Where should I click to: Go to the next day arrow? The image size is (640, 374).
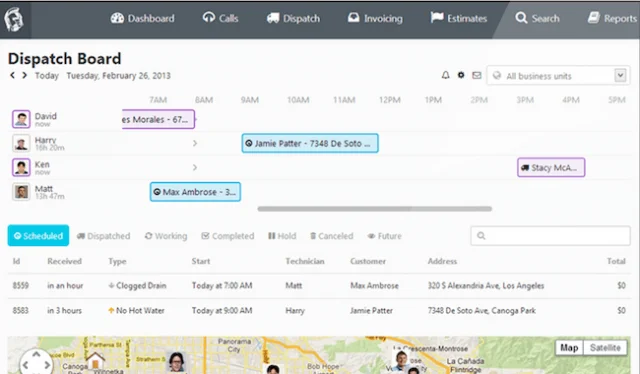pyautogui.click(x=24, y=76)
